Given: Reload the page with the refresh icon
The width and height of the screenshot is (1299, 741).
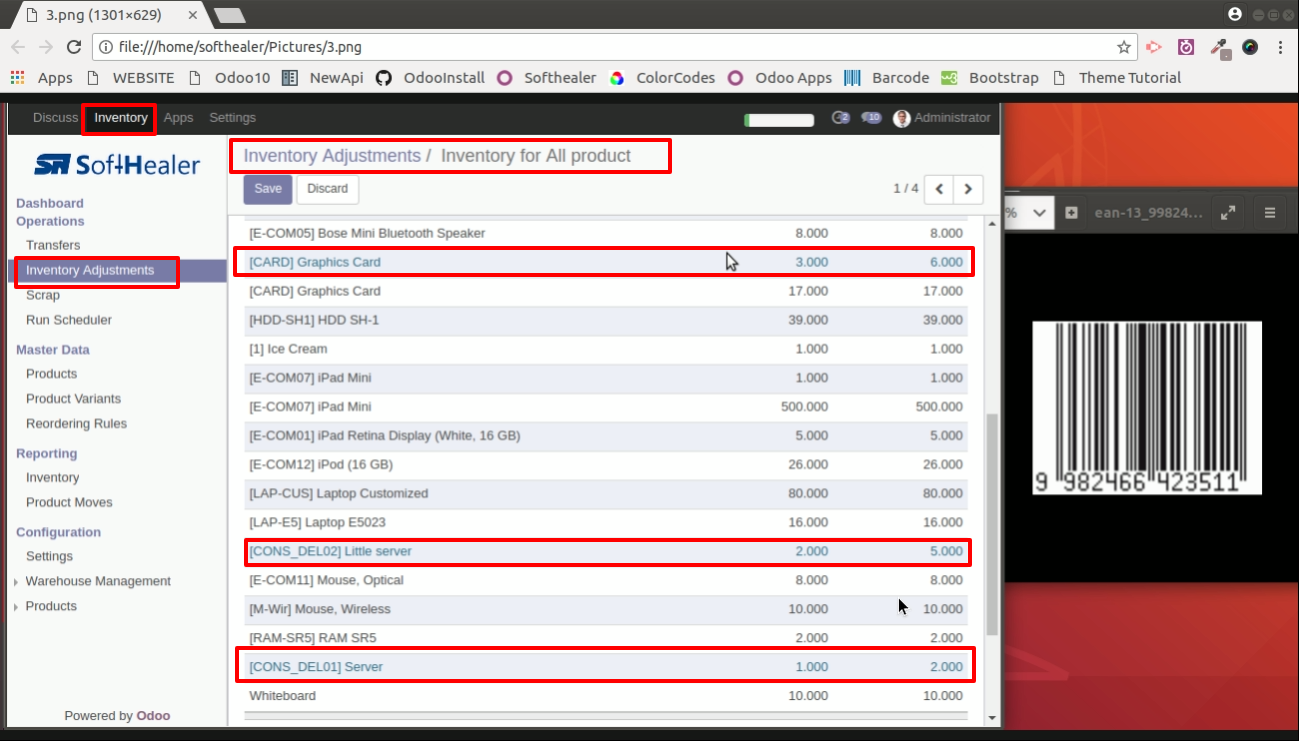Looking at the screenshot, I should 73,47.
